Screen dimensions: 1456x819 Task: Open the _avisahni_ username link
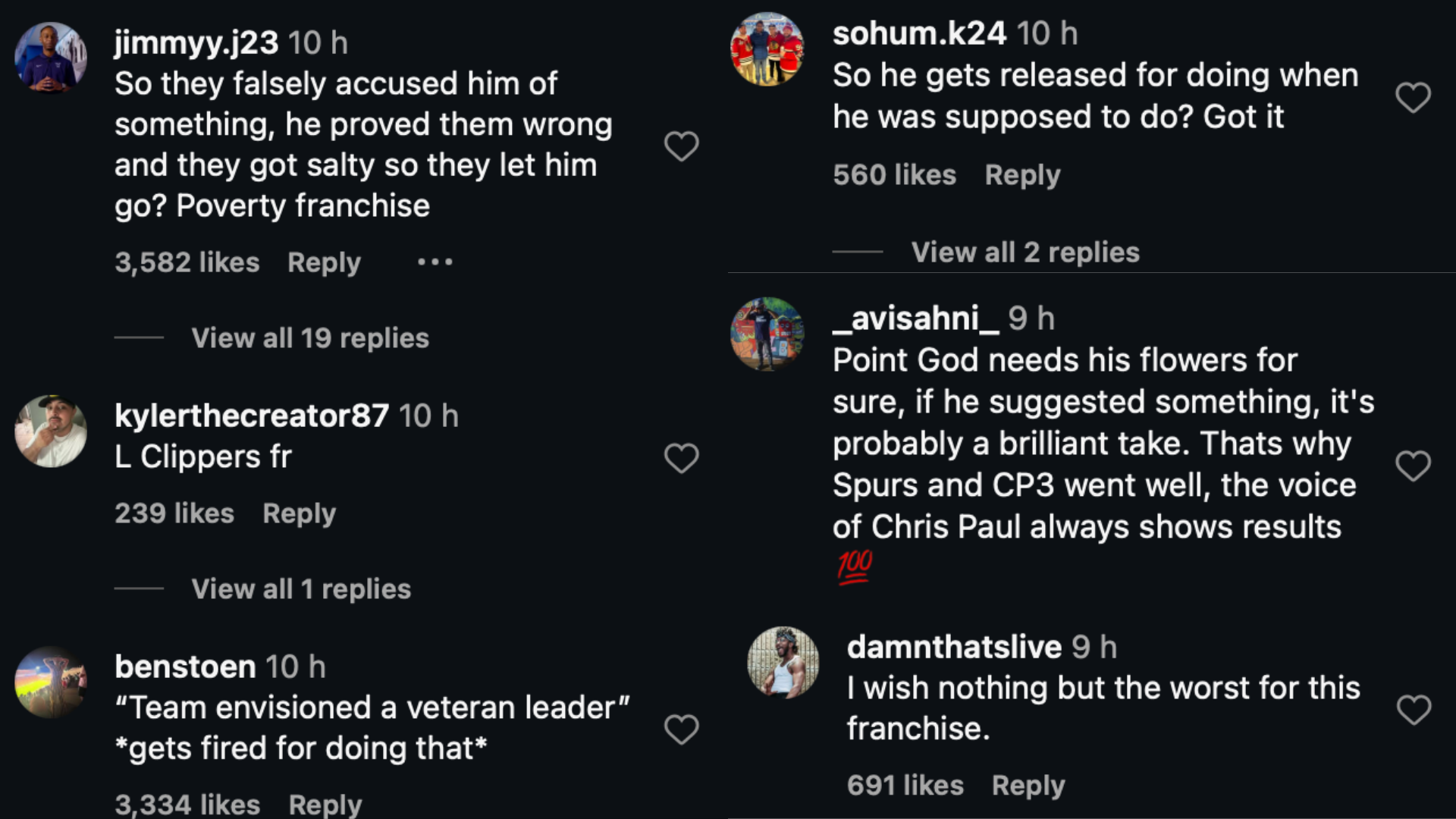click(x=915, y=318)
